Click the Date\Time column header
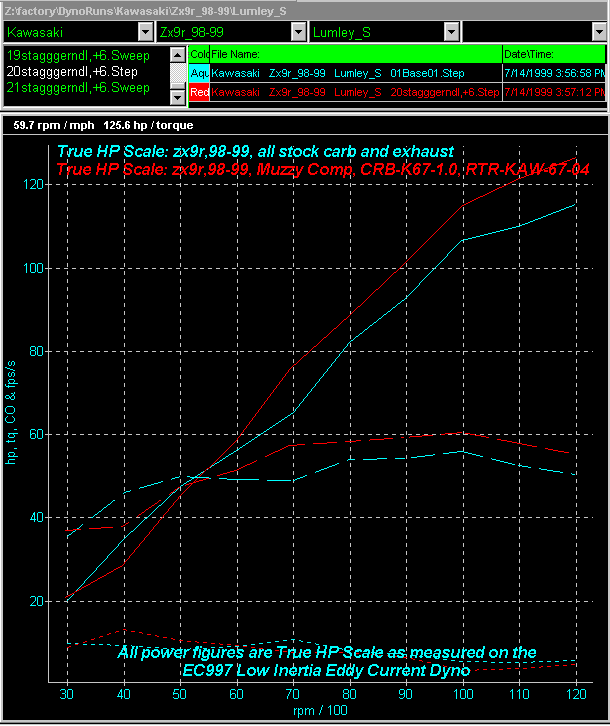610x726 pixels. (554, 54)
